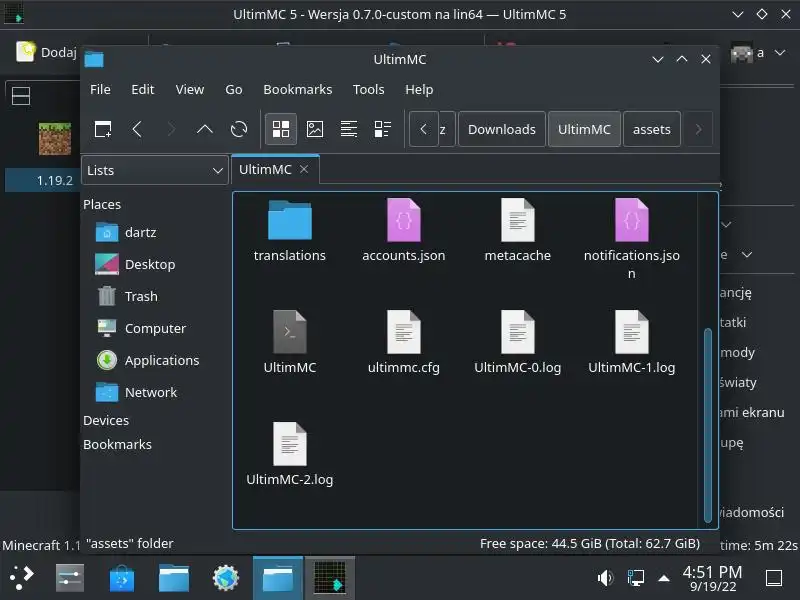
Task: Click the Downloads path button
Action: point(502,129)
